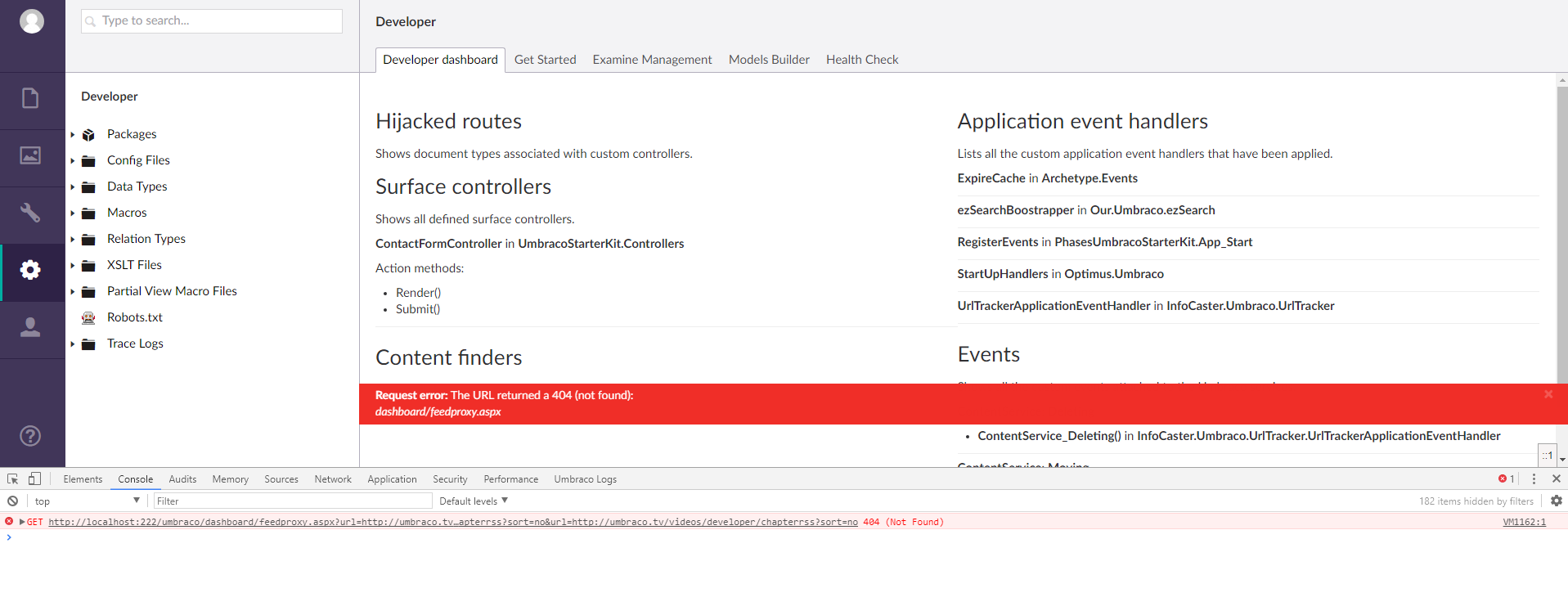Viewport: 1568px width, 593px height.
Task: Expand the Data Types tree node
Action: 73,187
